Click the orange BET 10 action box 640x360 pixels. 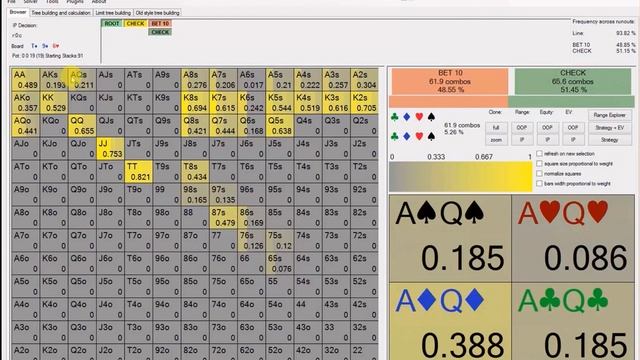pos(450,81)
